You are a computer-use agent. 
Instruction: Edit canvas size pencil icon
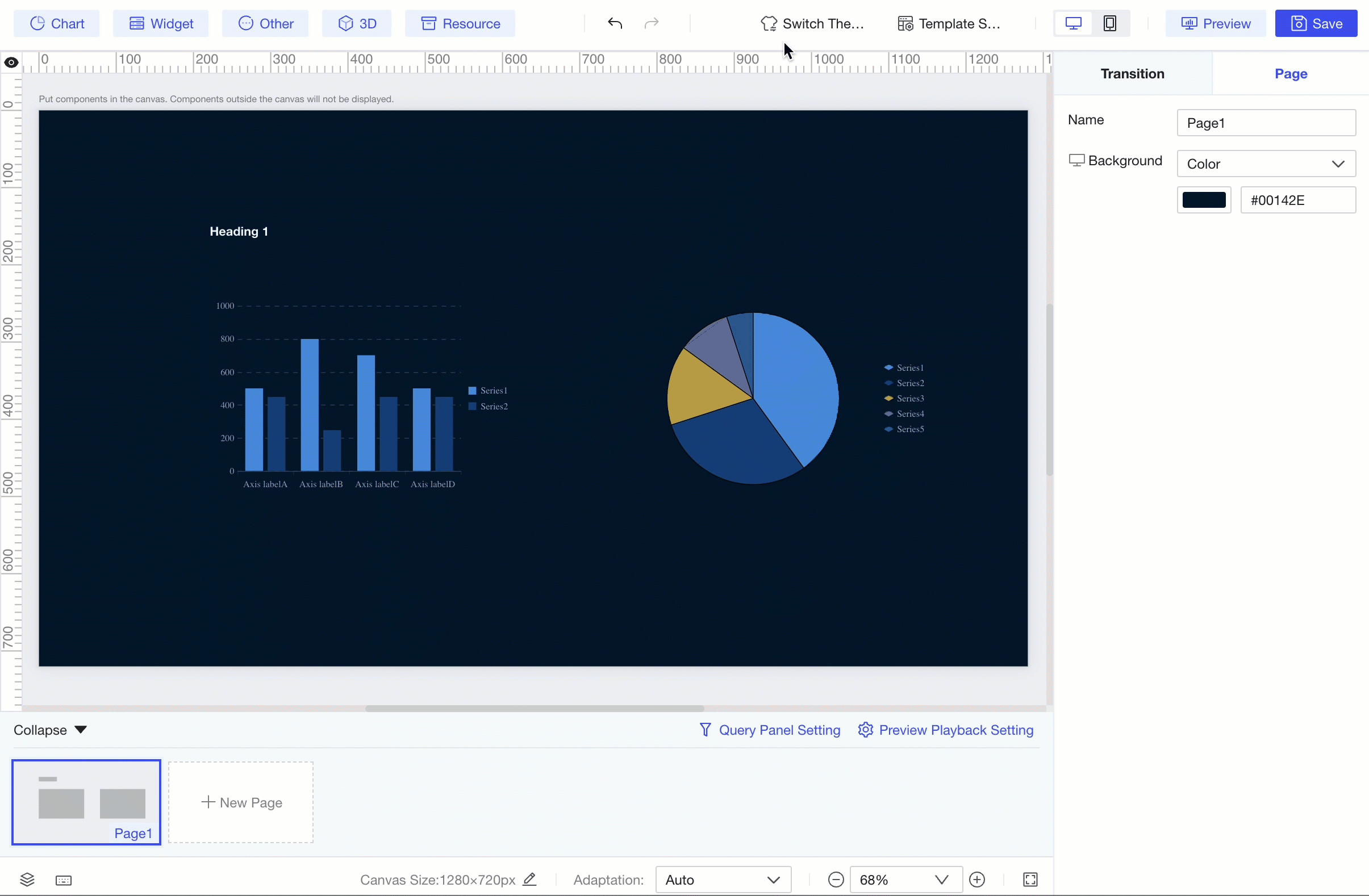(530, 880)
